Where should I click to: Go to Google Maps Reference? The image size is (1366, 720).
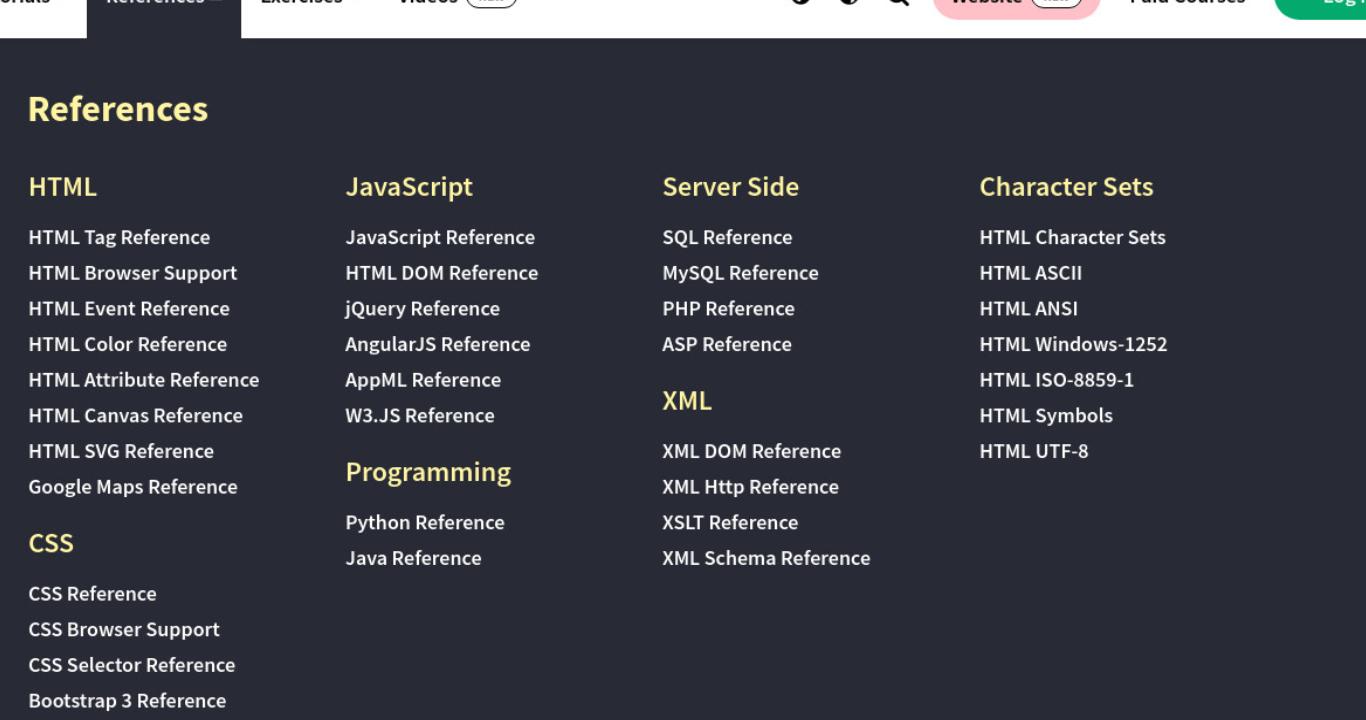(x=133, y=487)
